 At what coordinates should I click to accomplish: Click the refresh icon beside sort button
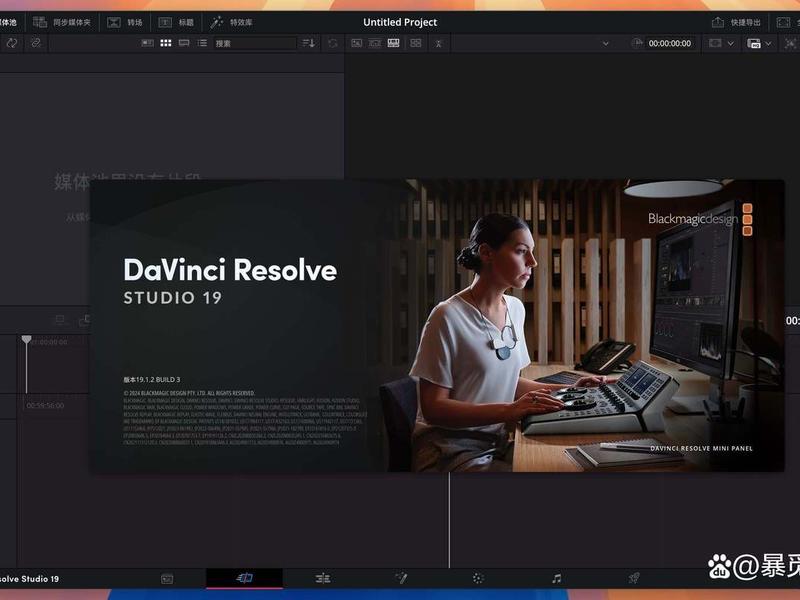(x=333, y=43)
